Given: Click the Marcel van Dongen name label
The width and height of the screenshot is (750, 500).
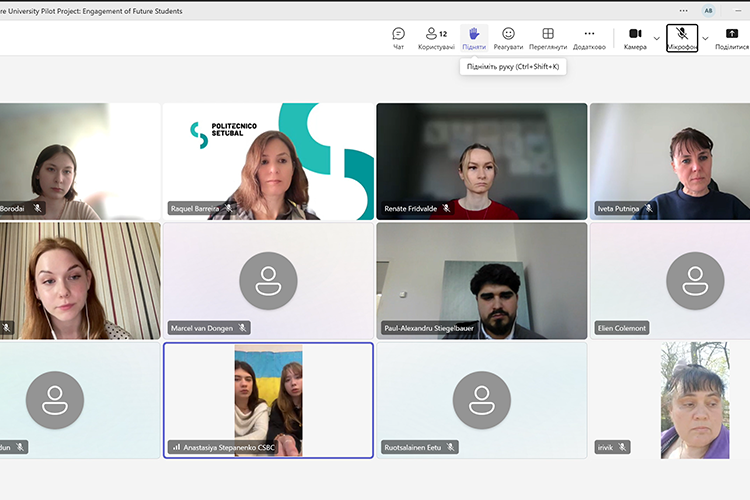Looking at the screenshot, I should (x=203, y=328).
